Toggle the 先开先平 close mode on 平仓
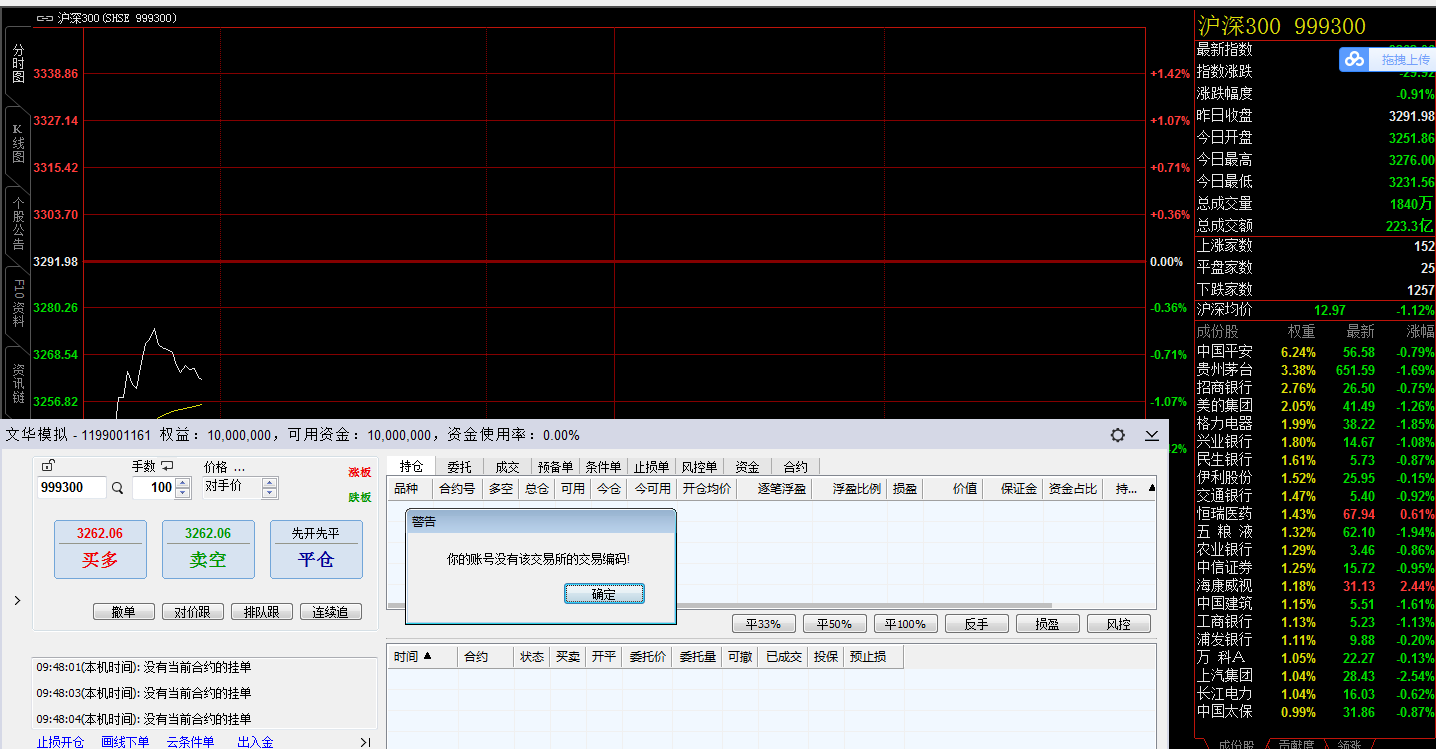The width and height of the screenshot is (1436, 749). click(315, 534)
